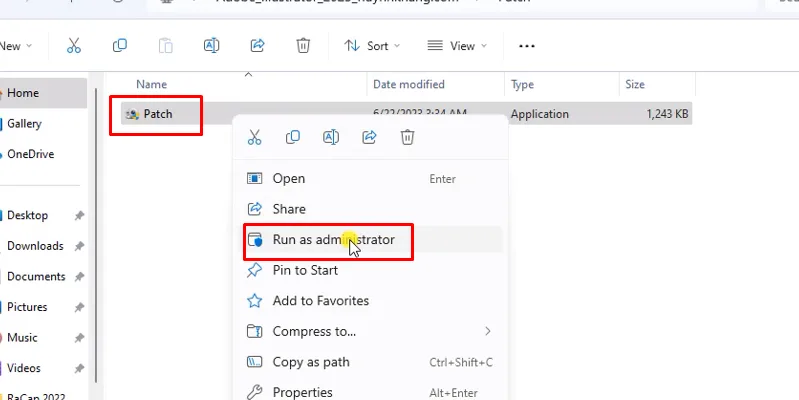Unpin Desktop using its pin icon

(x=79, y=216)
